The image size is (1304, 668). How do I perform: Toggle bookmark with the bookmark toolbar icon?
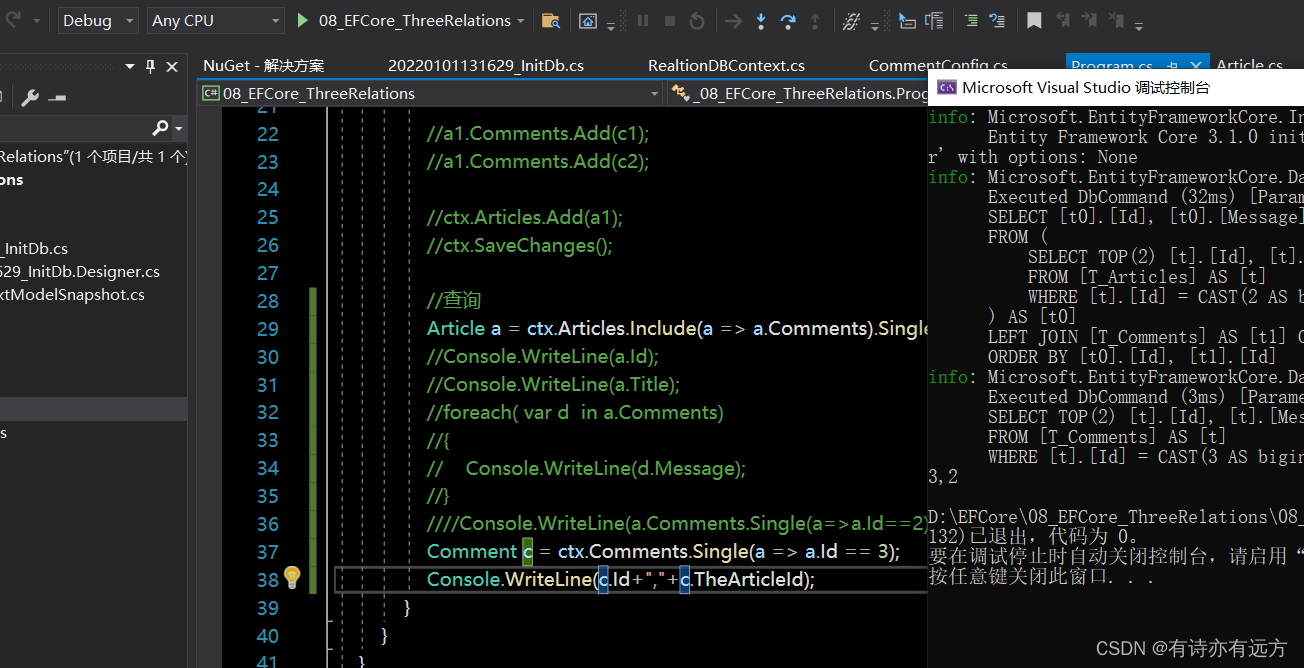coord(1034,20)
